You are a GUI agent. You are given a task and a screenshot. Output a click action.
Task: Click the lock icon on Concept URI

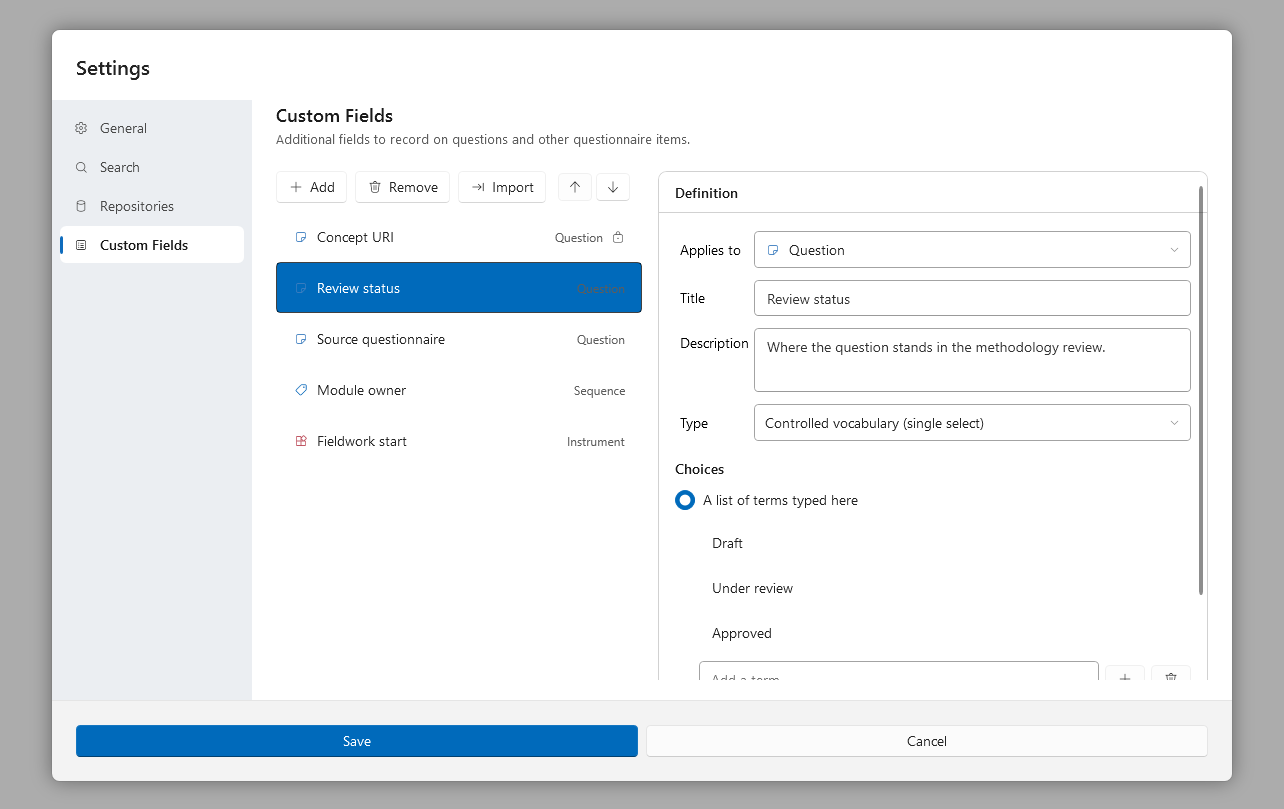coord(618,238)
